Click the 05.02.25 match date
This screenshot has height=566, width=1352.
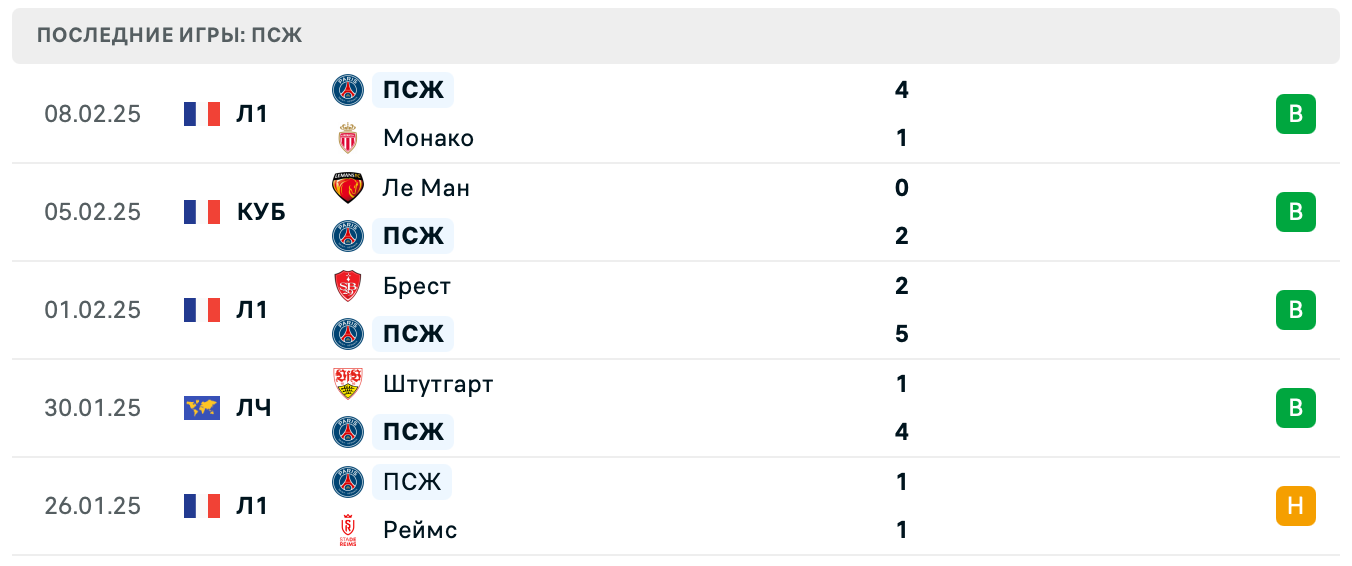tap(93, 212)
